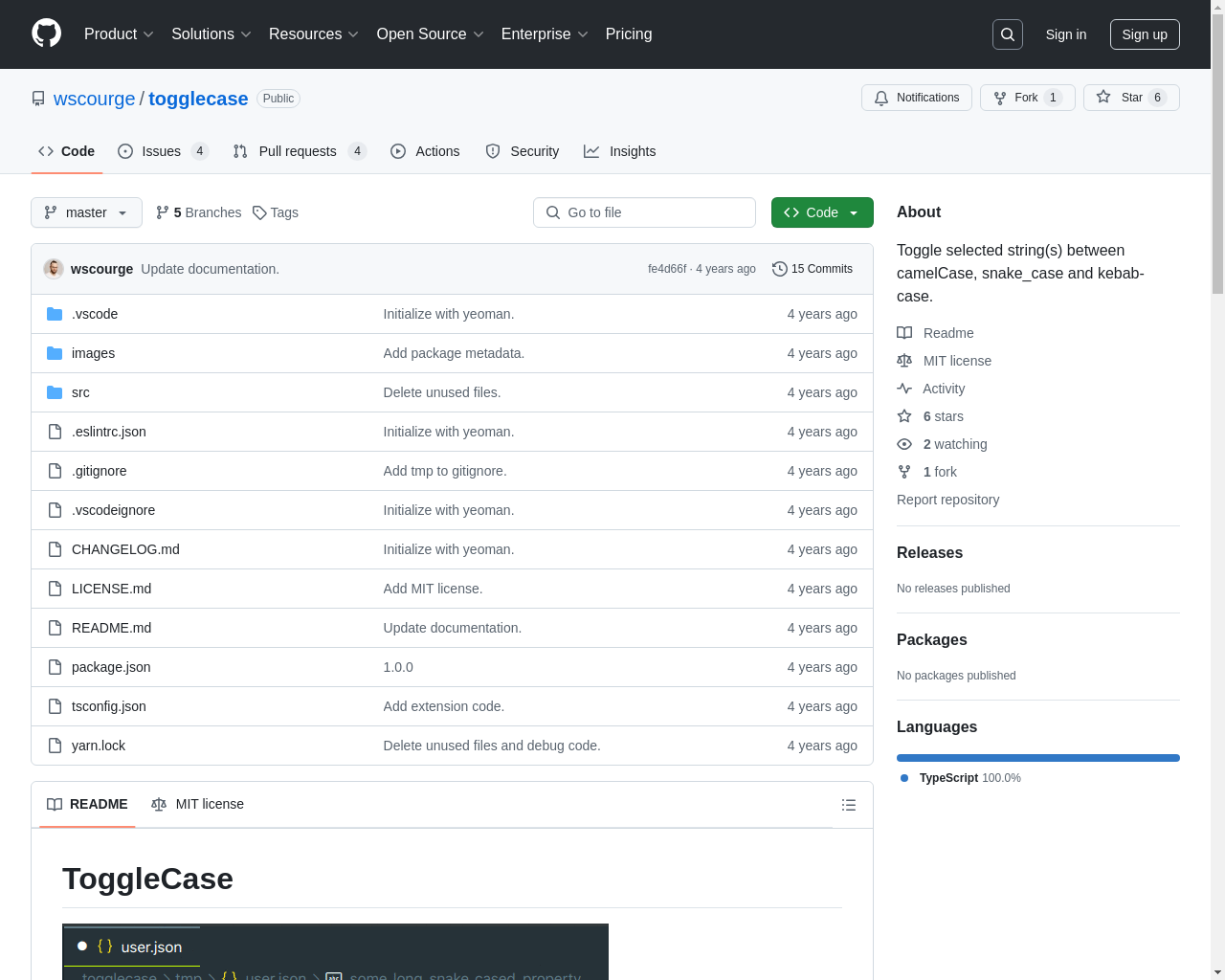The image size is (1225, 980).
Task: Select the README tab
Action: [x=87, y=804]
